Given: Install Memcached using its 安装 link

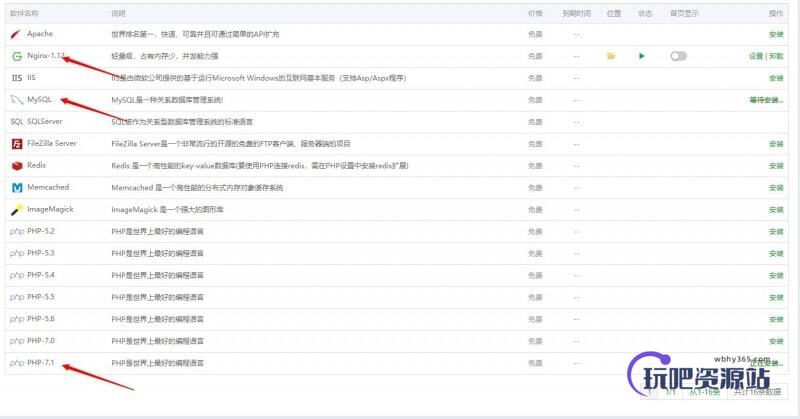Looking at the screenshot, I should [x=776, y=188].
